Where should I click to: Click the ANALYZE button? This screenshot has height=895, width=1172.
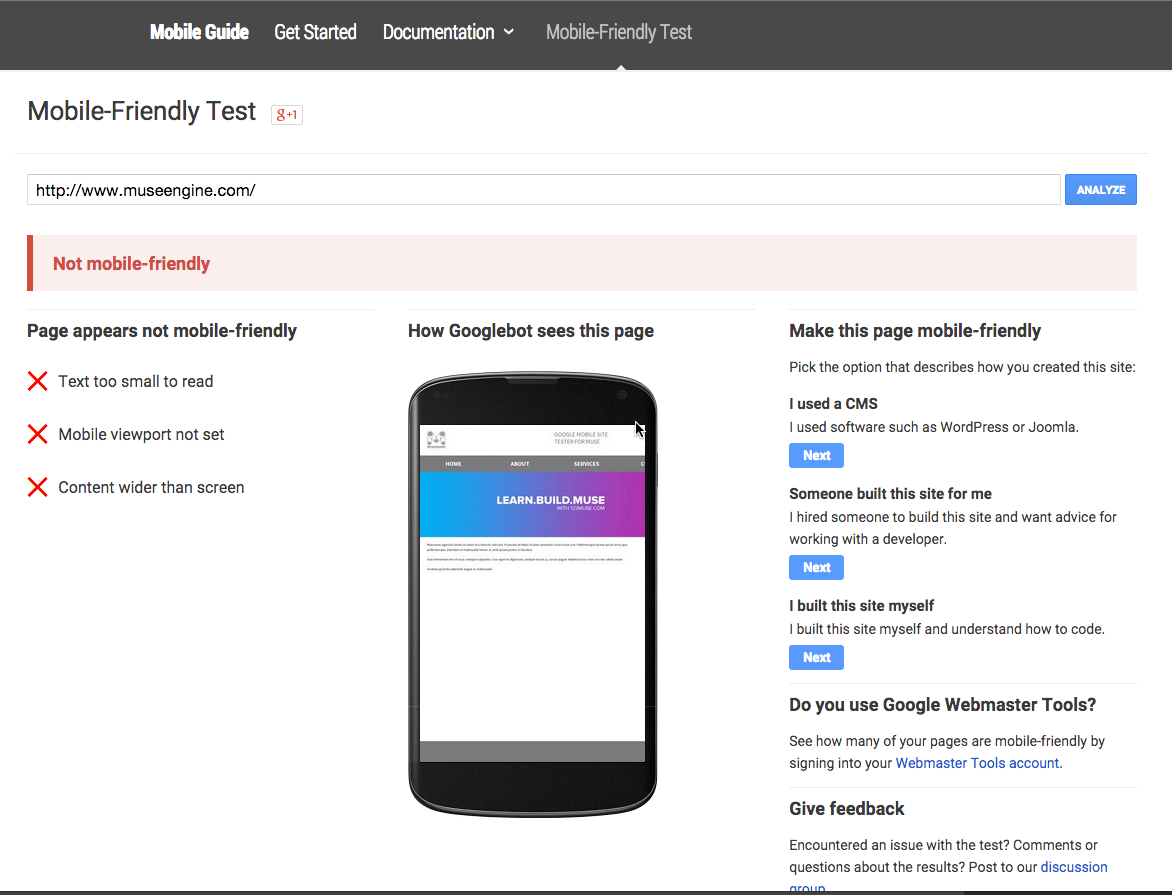pos(1100,190)
